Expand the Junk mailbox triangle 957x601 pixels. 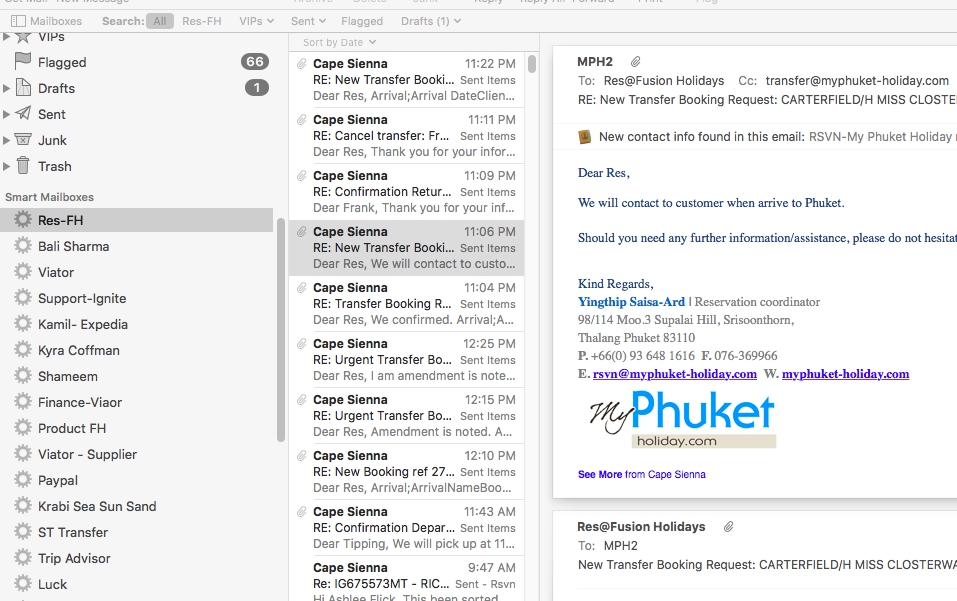coord(6,140)
